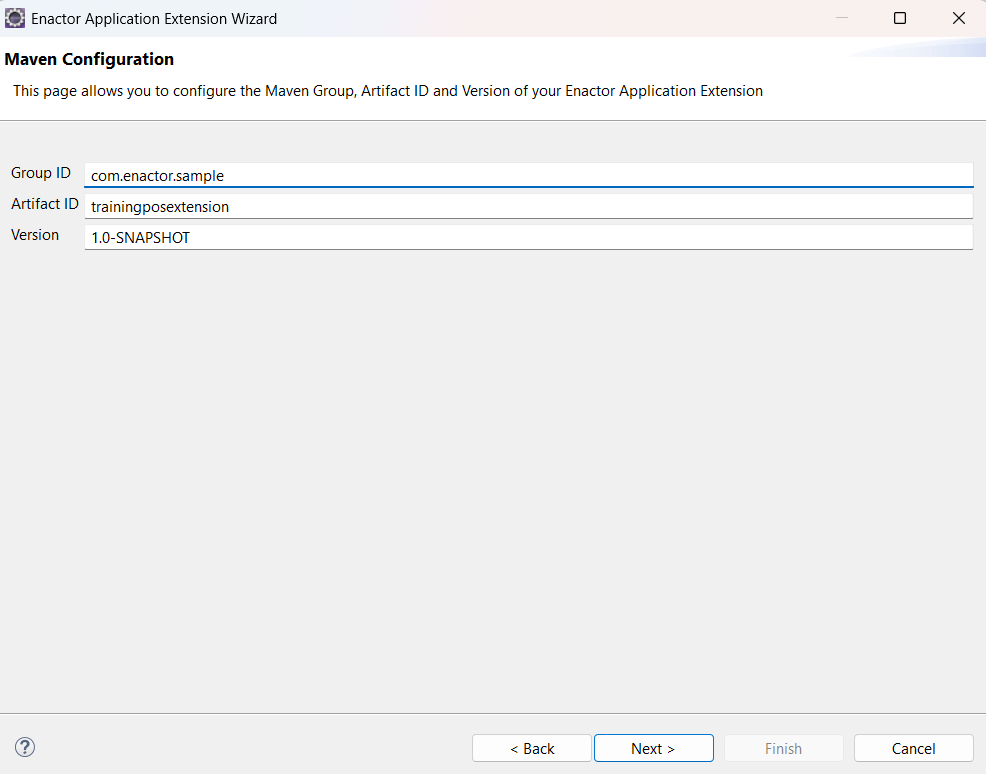Viewport: 986px width, 774px height.
Task: Click the Maven Configuration heading
Action: click(x=89, y=59)
